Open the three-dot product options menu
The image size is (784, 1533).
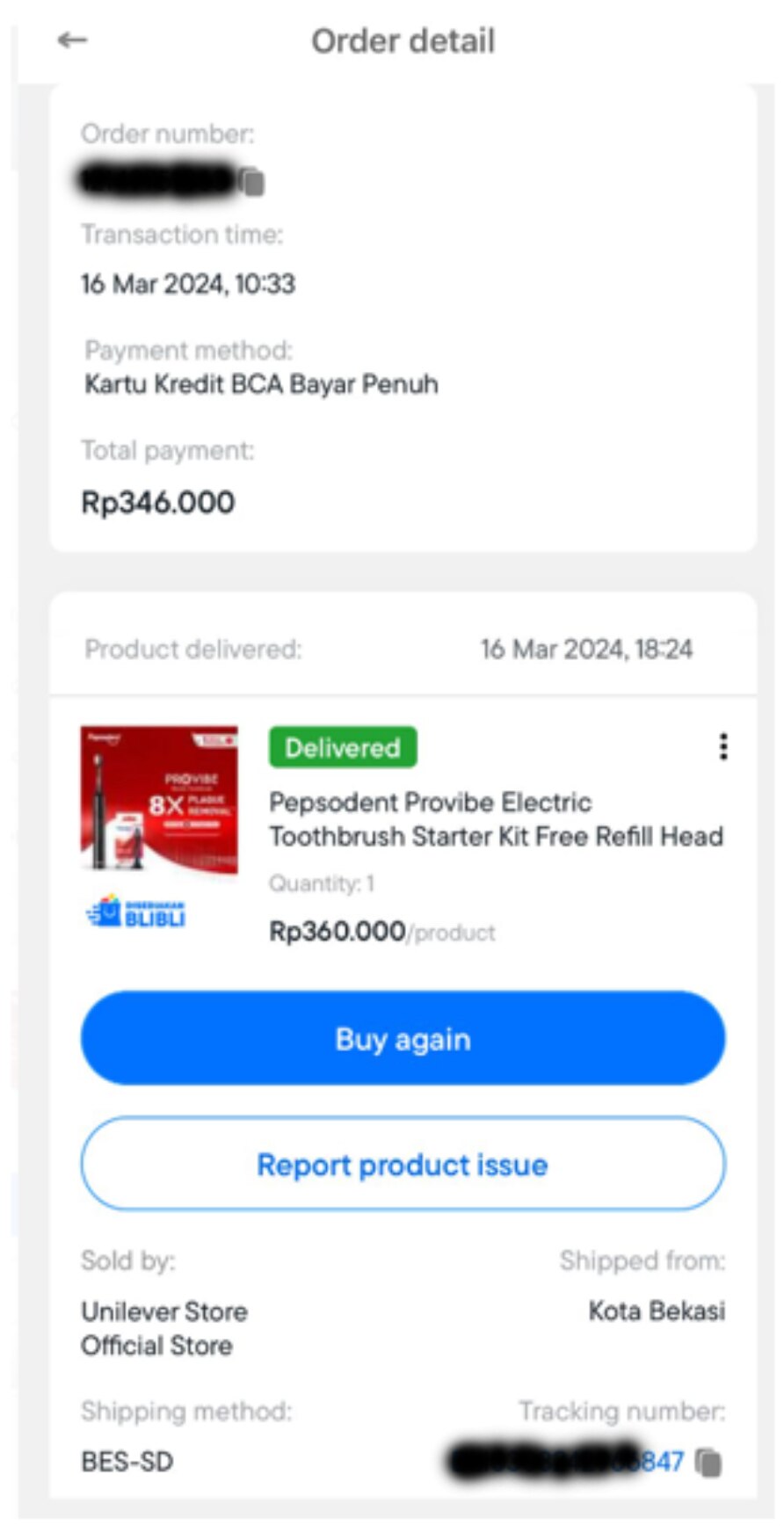[x=723, y=747]
